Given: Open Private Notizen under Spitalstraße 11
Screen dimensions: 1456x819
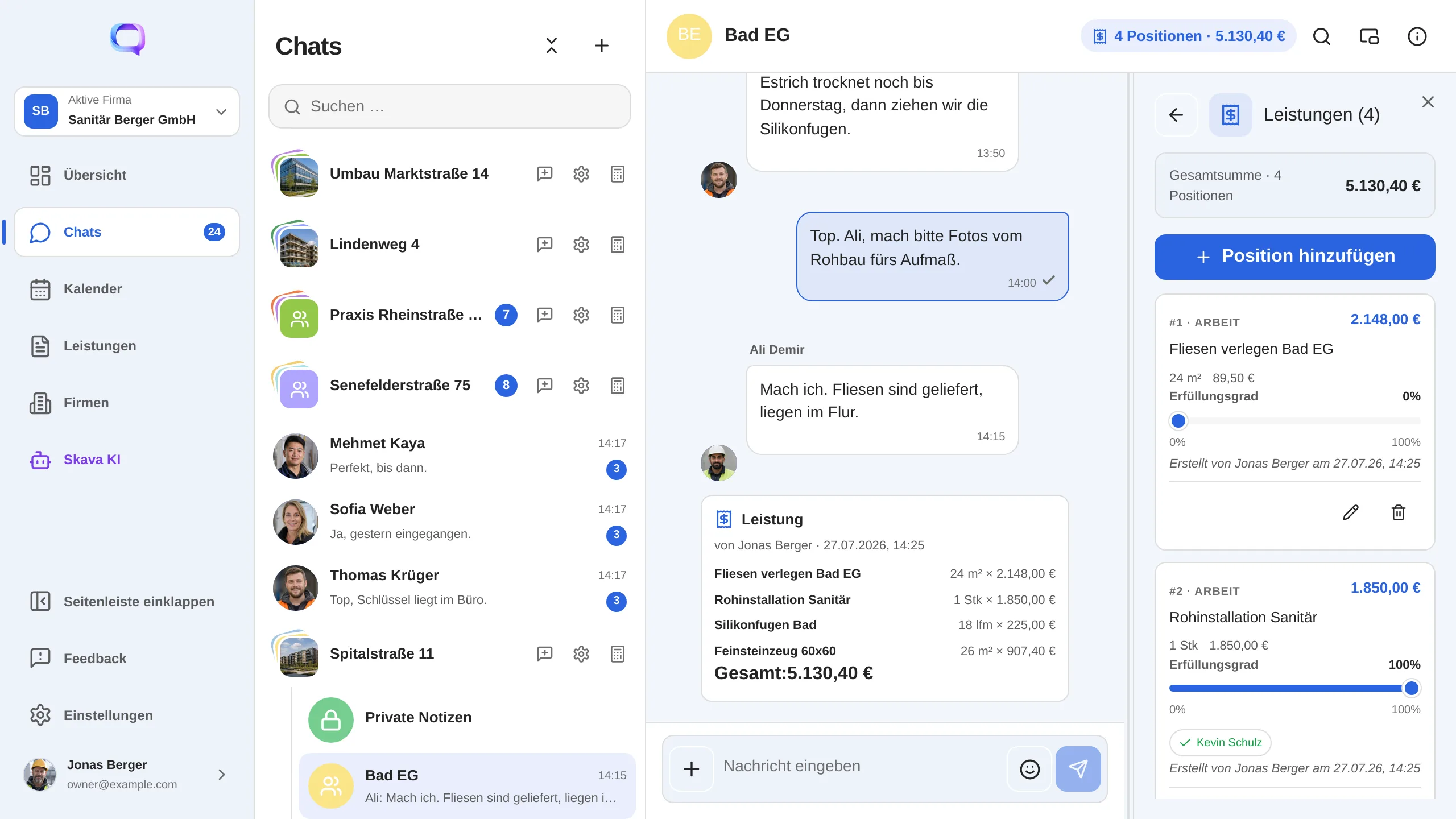Looking at the screenshot, I should coord(468,719).
